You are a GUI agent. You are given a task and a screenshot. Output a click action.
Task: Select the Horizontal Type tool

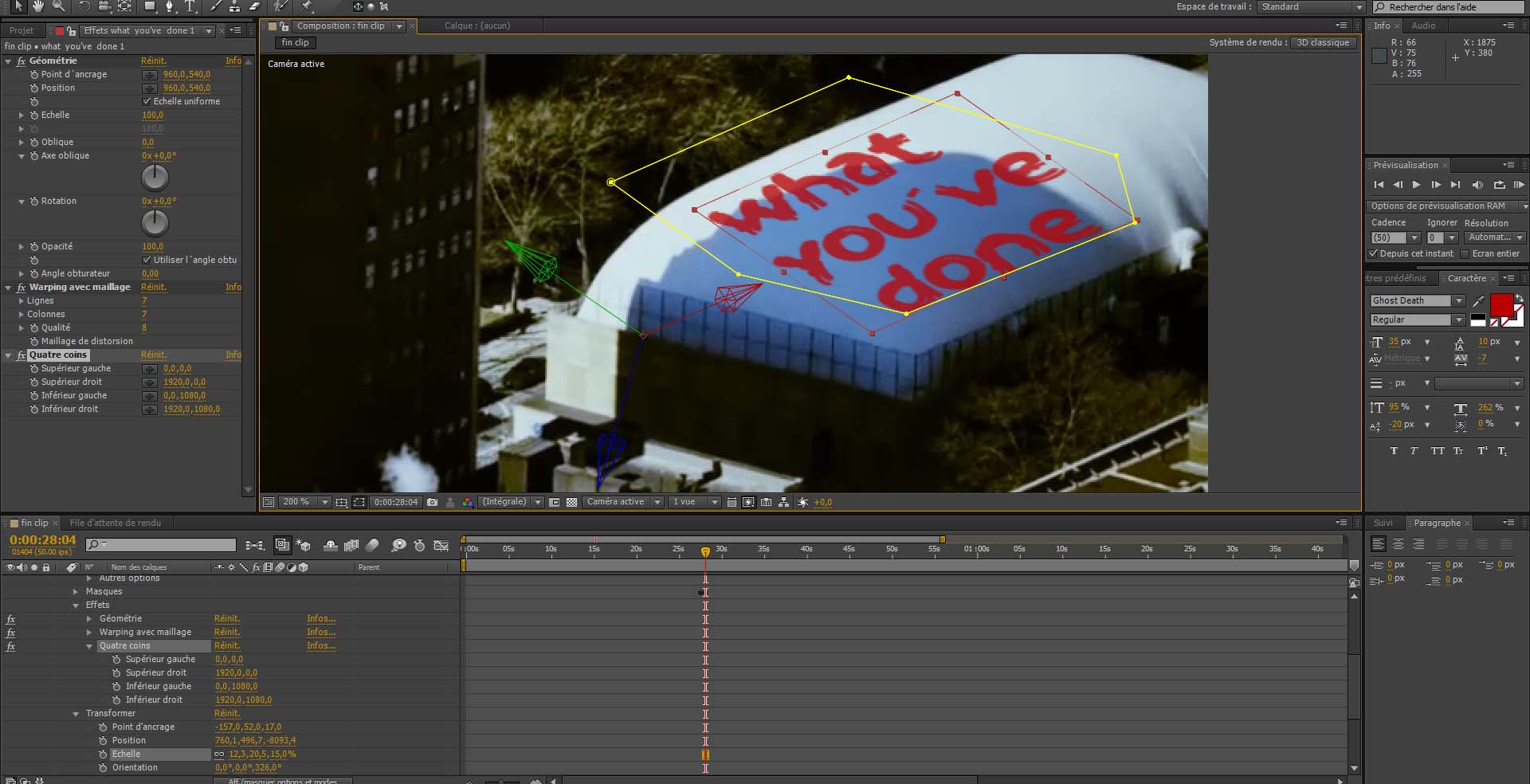(190, 6)
